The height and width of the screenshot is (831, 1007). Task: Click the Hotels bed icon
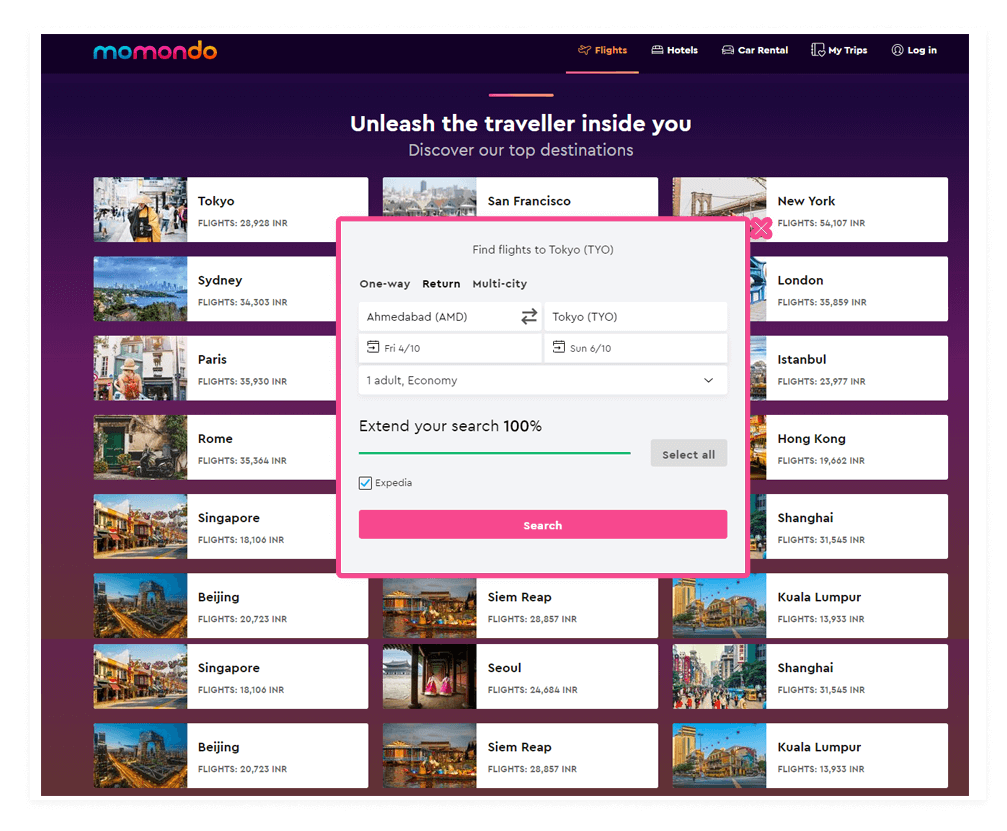[657, 50]
